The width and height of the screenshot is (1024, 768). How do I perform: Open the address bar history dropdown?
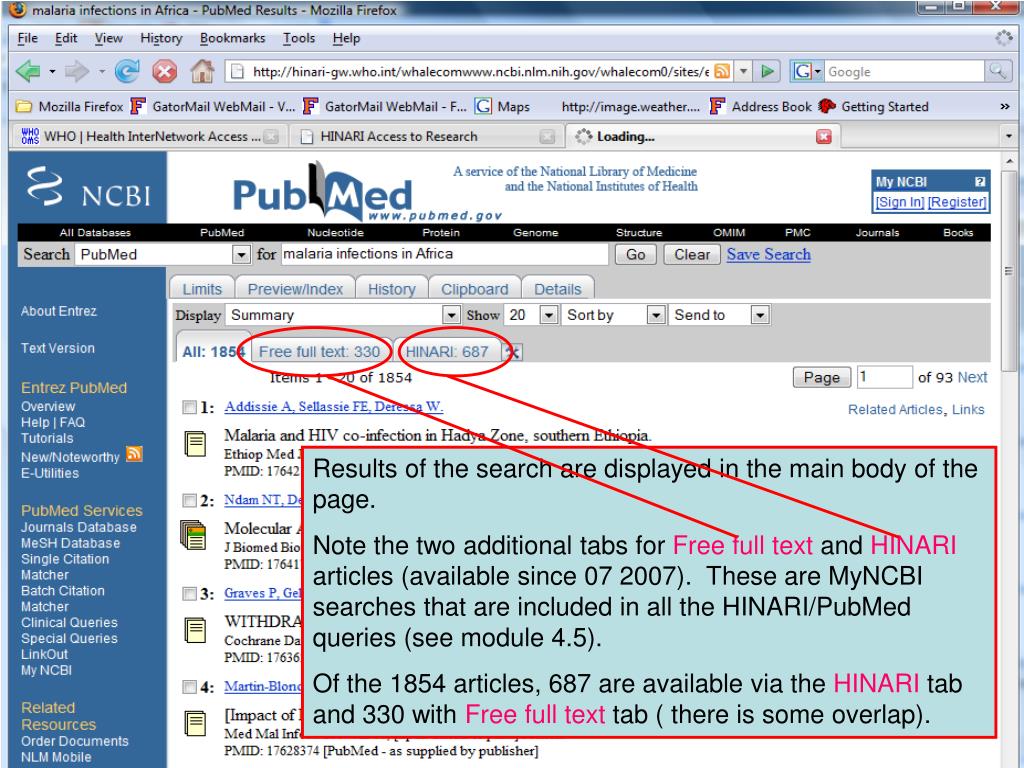[743, 71]
